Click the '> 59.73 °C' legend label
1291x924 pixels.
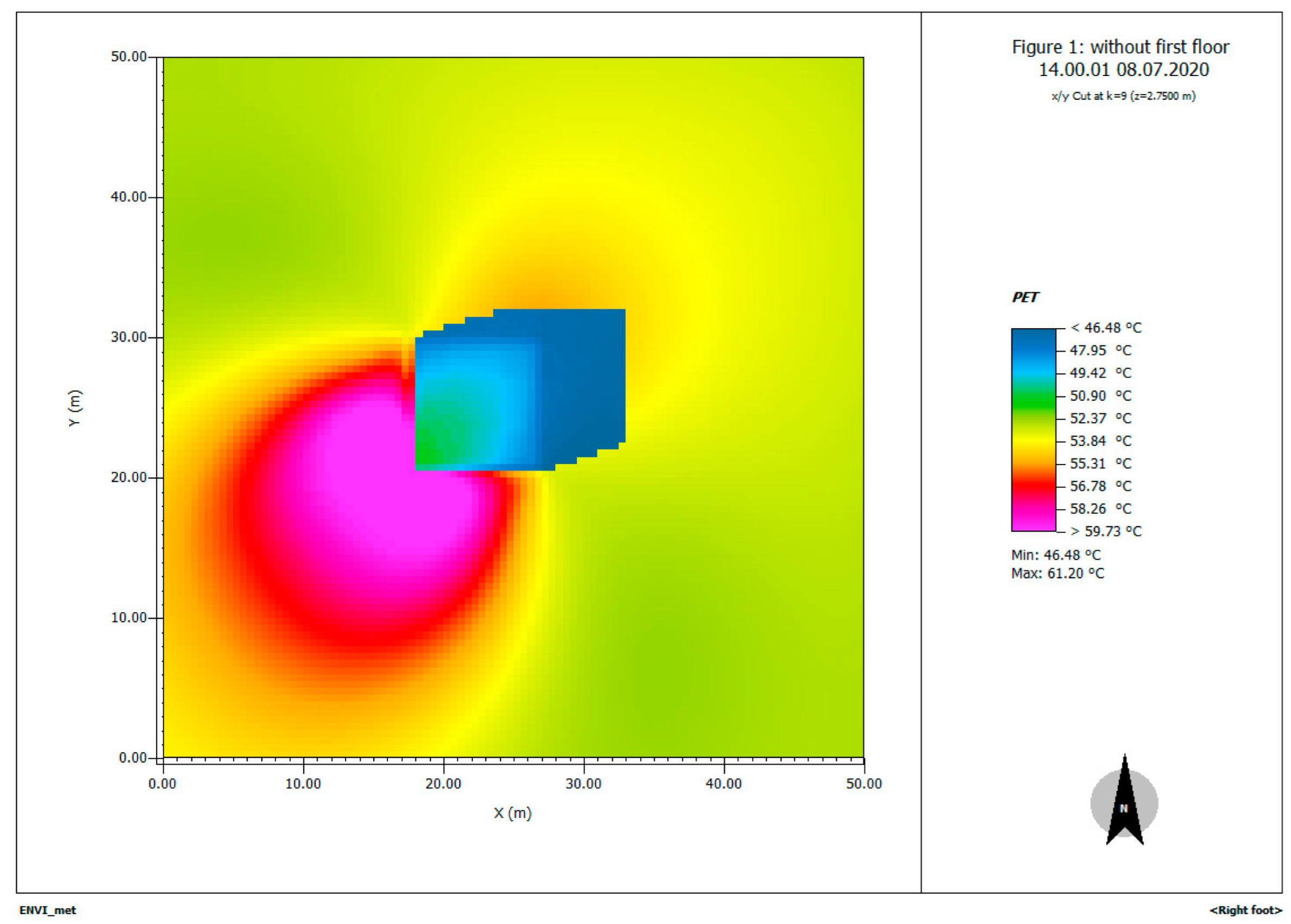pyautogui.click(x=1106, y=531)
